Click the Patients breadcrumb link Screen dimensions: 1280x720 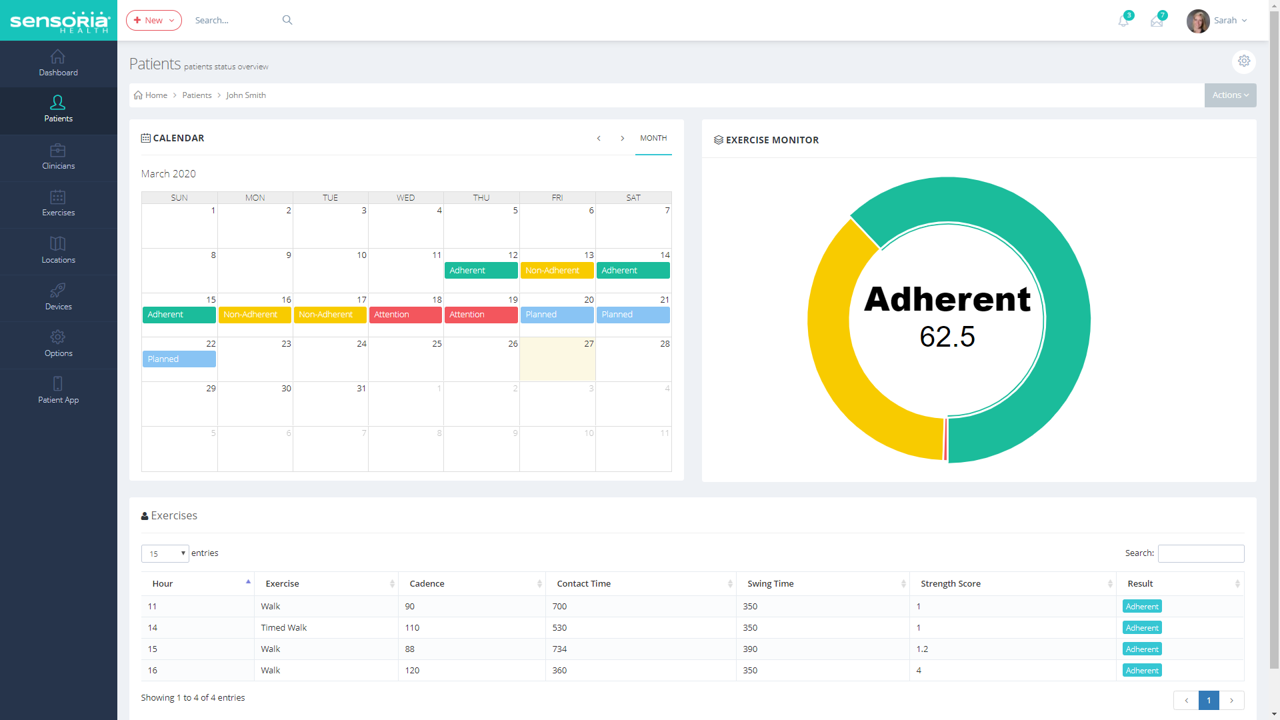(197, 95)
